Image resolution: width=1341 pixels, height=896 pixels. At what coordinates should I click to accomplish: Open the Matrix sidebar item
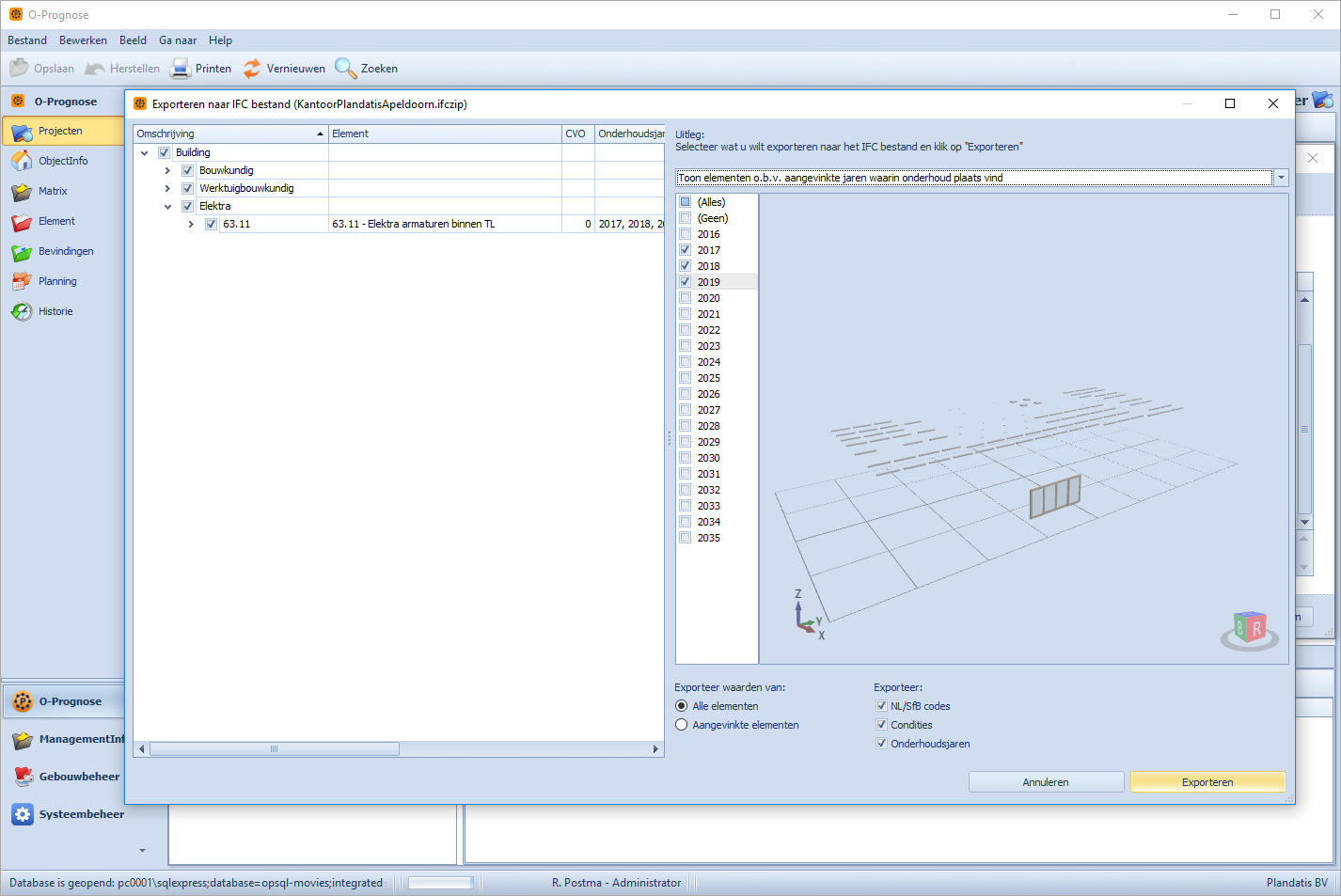[52, 191]
